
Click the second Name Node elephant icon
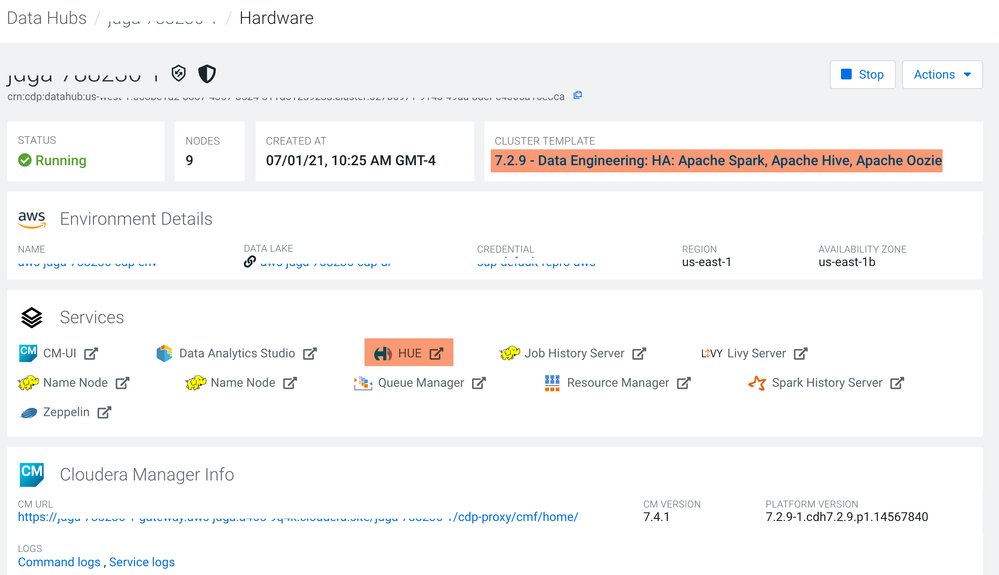click(196, 383)
